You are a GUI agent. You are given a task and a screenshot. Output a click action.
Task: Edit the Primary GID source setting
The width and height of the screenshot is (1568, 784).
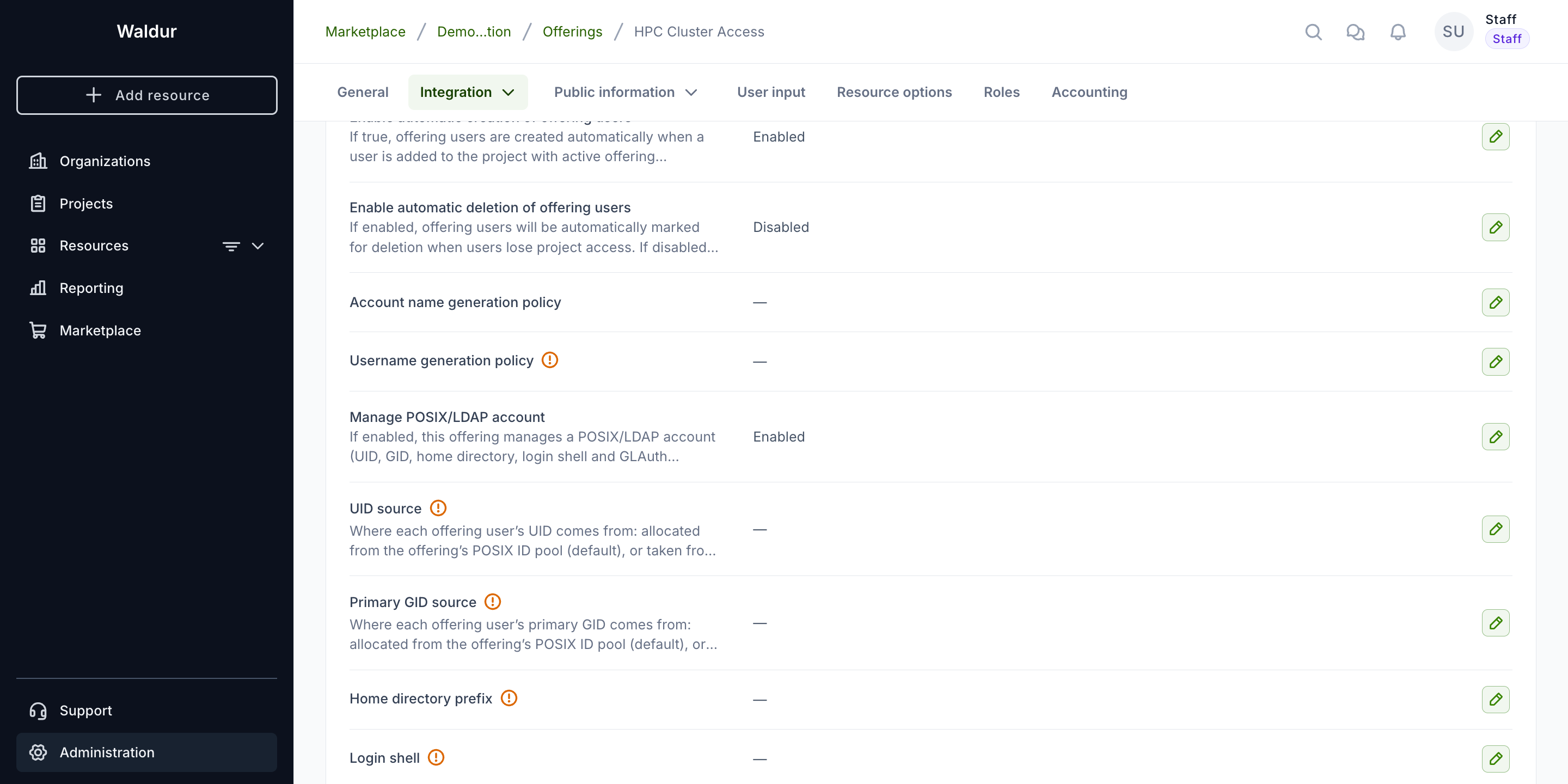coord(1495,623)
